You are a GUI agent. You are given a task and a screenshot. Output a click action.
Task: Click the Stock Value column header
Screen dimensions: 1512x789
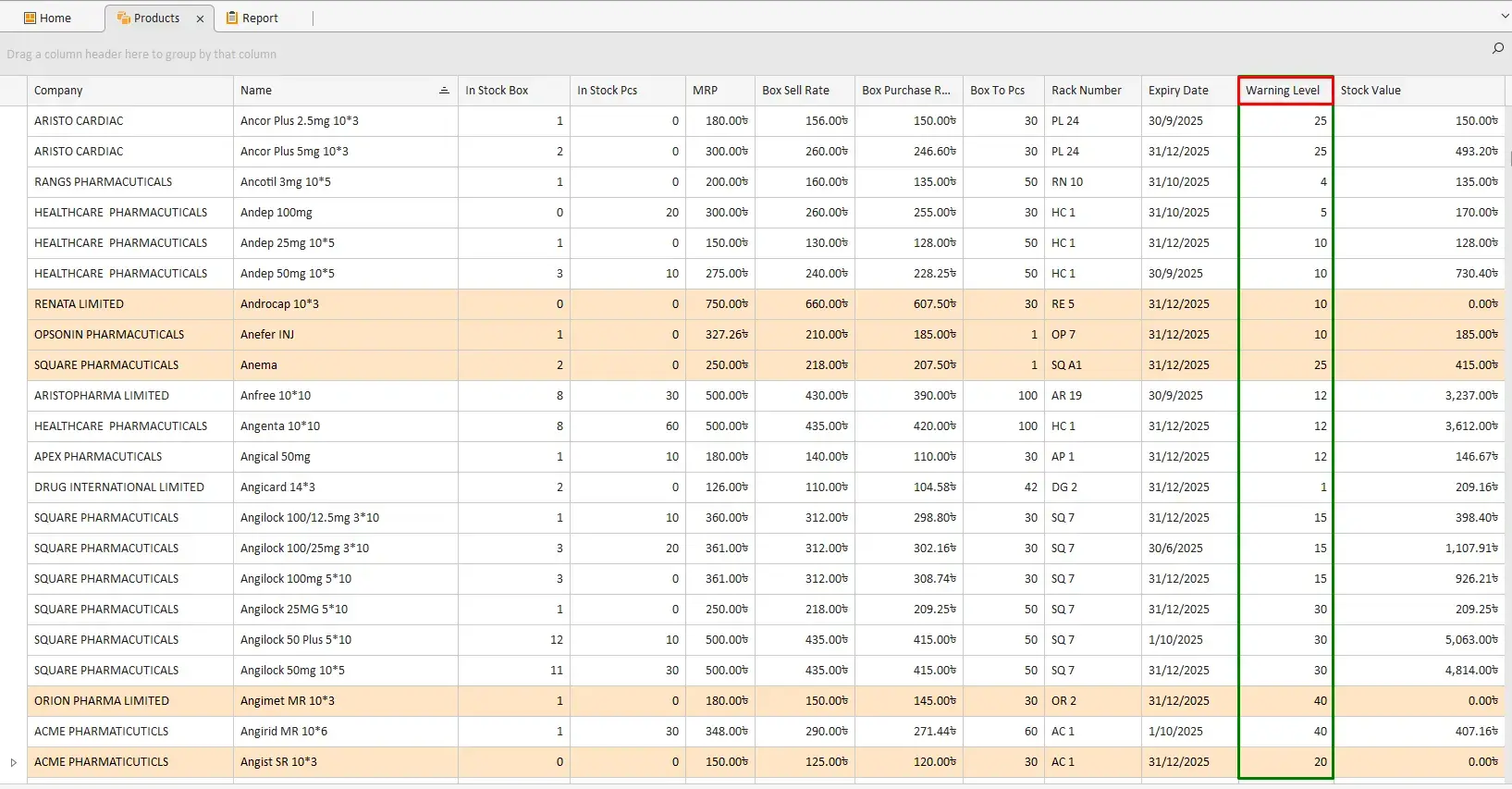tap(1420, 91)
